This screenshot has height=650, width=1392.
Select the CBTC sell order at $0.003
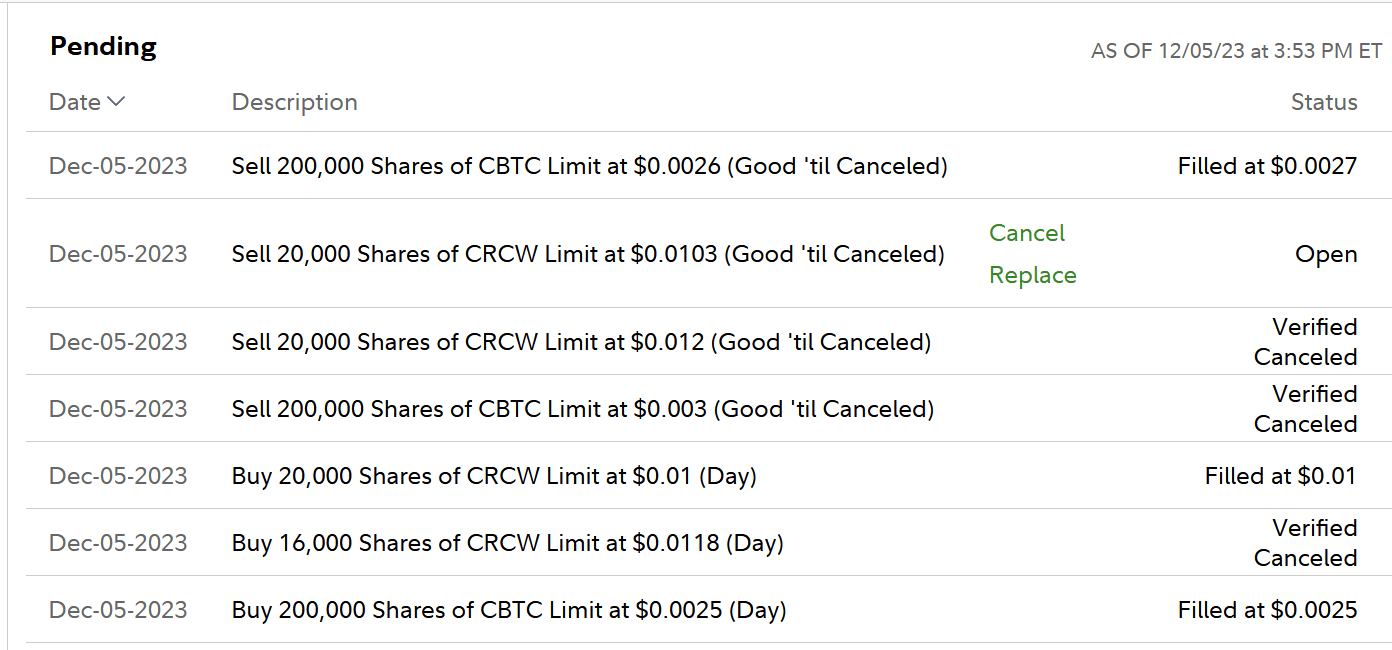(582, 409)
